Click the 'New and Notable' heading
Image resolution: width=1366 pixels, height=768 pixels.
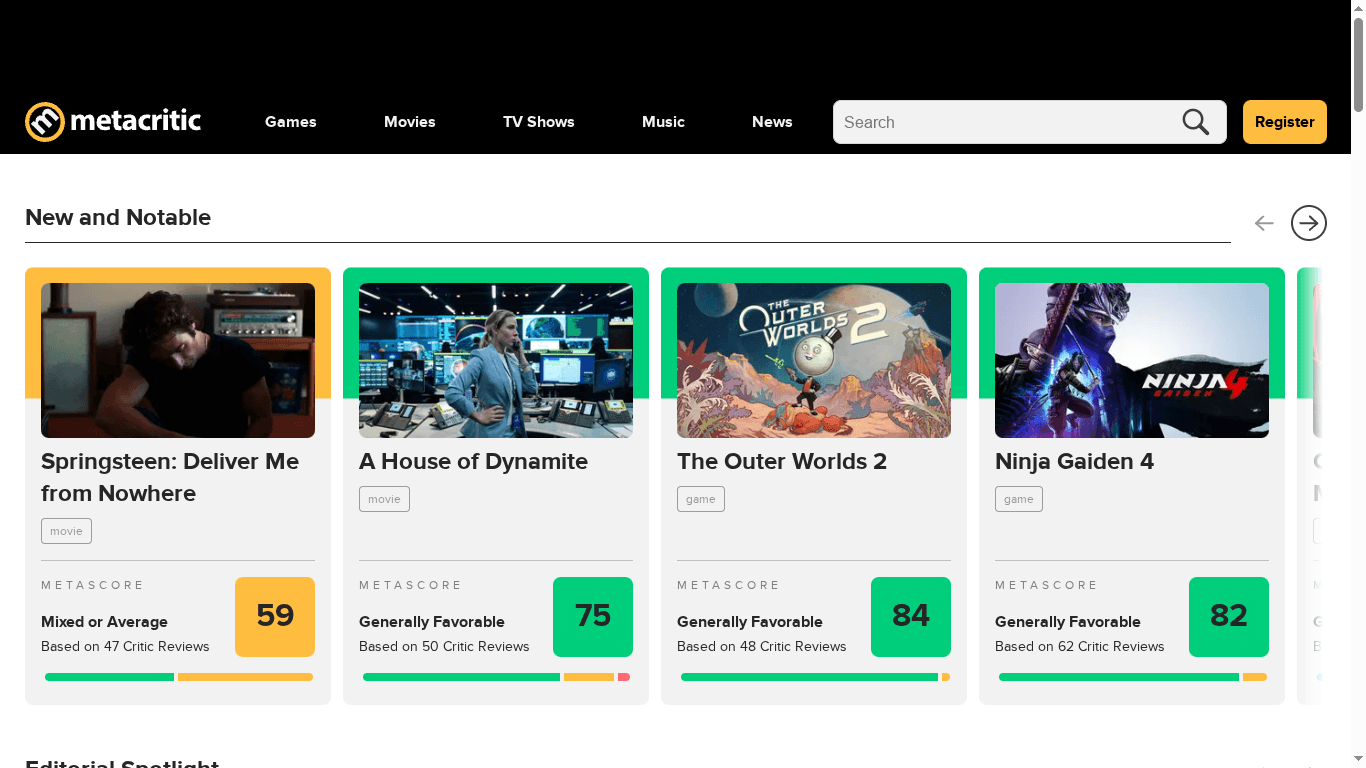[x=118, y=217]
